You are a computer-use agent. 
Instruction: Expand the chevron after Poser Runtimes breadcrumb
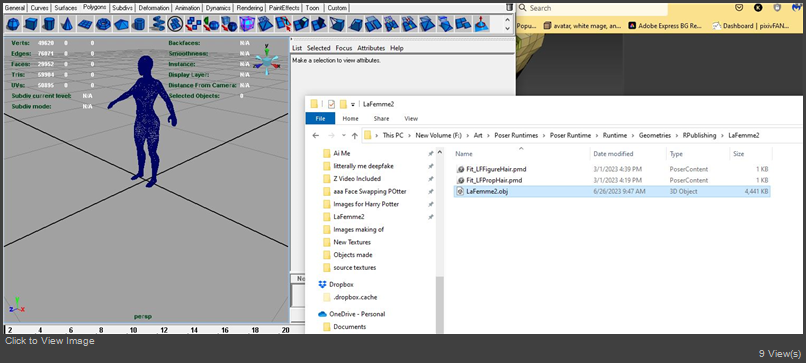pos(544,136)
